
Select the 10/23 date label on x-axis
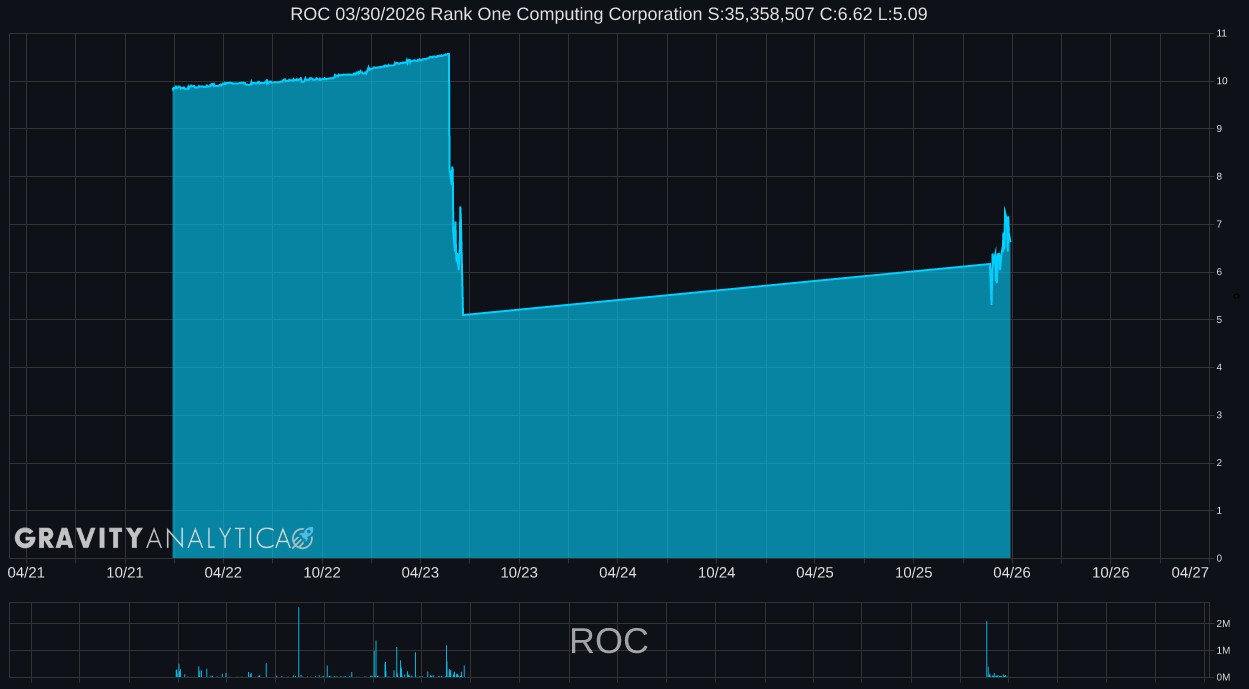click(x=519, y=572)
